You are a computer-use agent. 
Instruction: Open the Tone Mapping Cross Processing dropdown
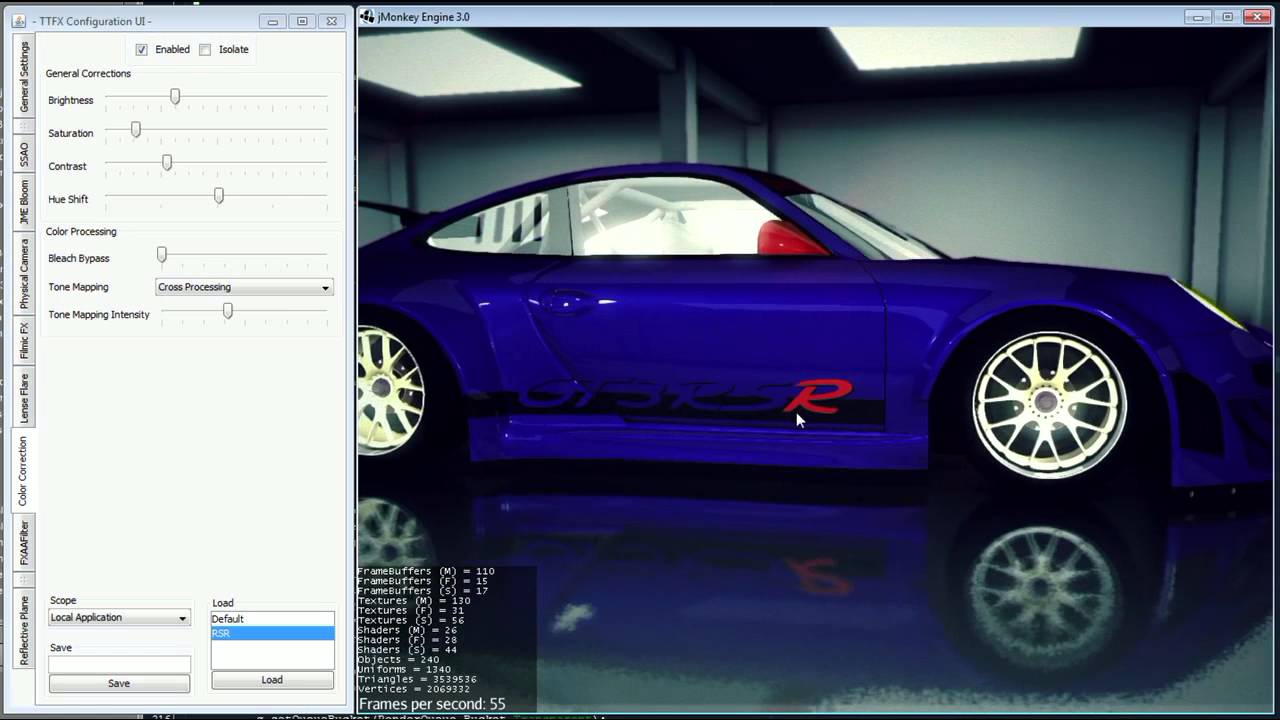pyautogui.click(x=244, y=287)
